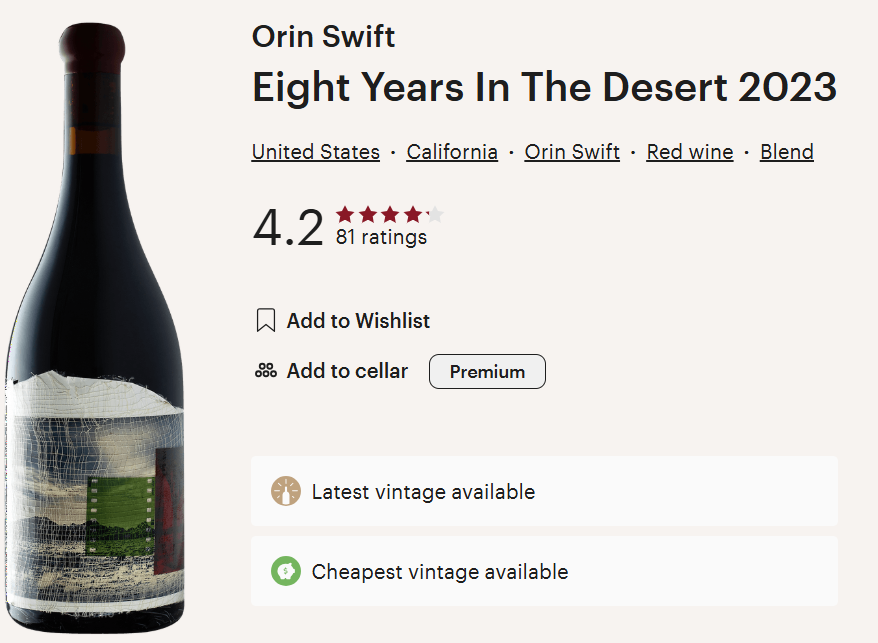Click the Latest vintage bottle badge icon
This screenshot has height=643, width=878.
pyautogui.click(x=286, y=491)
